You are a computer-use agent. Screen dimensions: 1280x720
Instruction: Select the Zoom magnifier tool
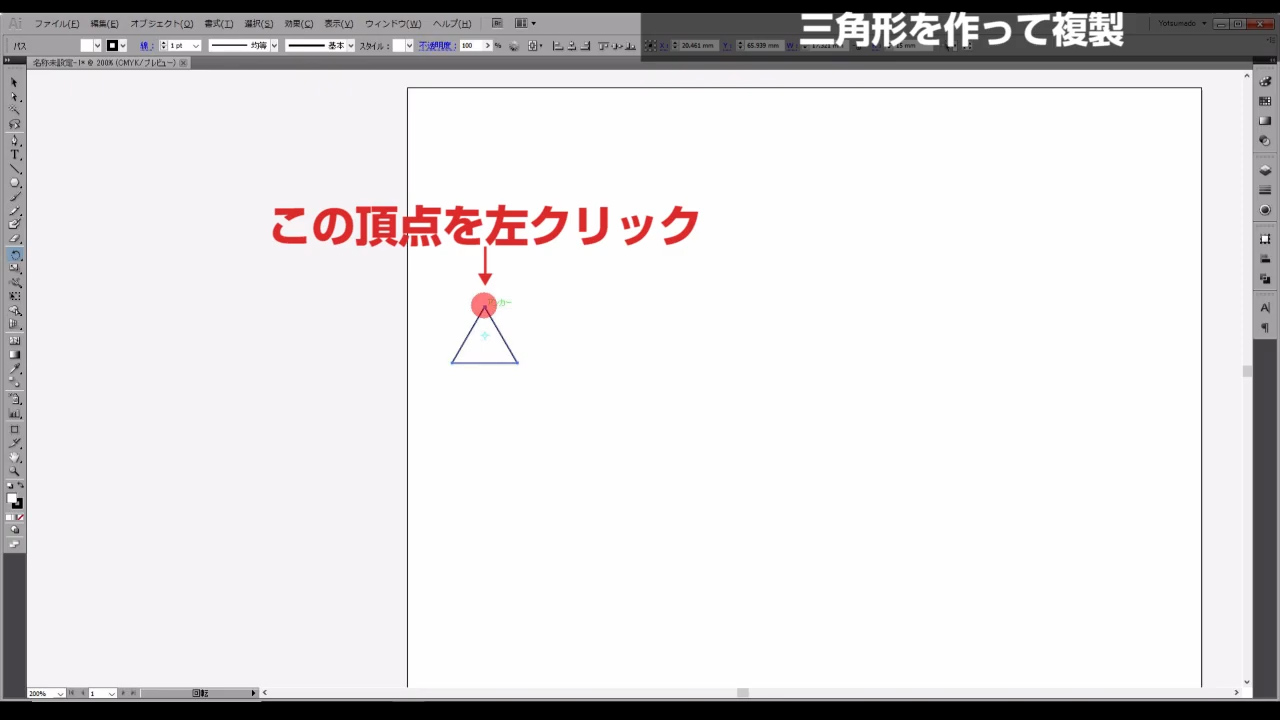[15, 470]
